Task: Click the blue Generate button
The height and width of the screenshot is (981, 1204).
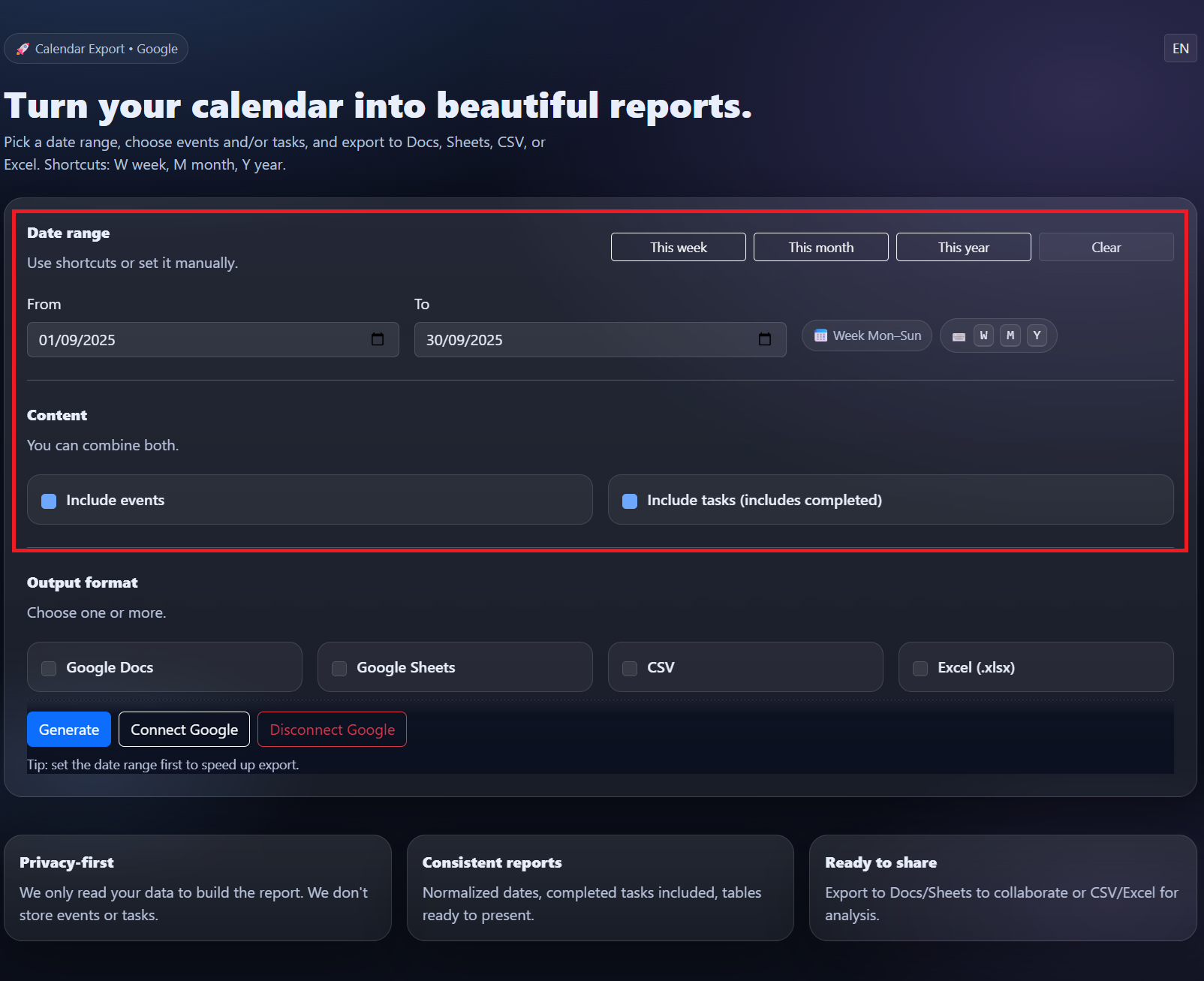Action: tap(69, 730)
